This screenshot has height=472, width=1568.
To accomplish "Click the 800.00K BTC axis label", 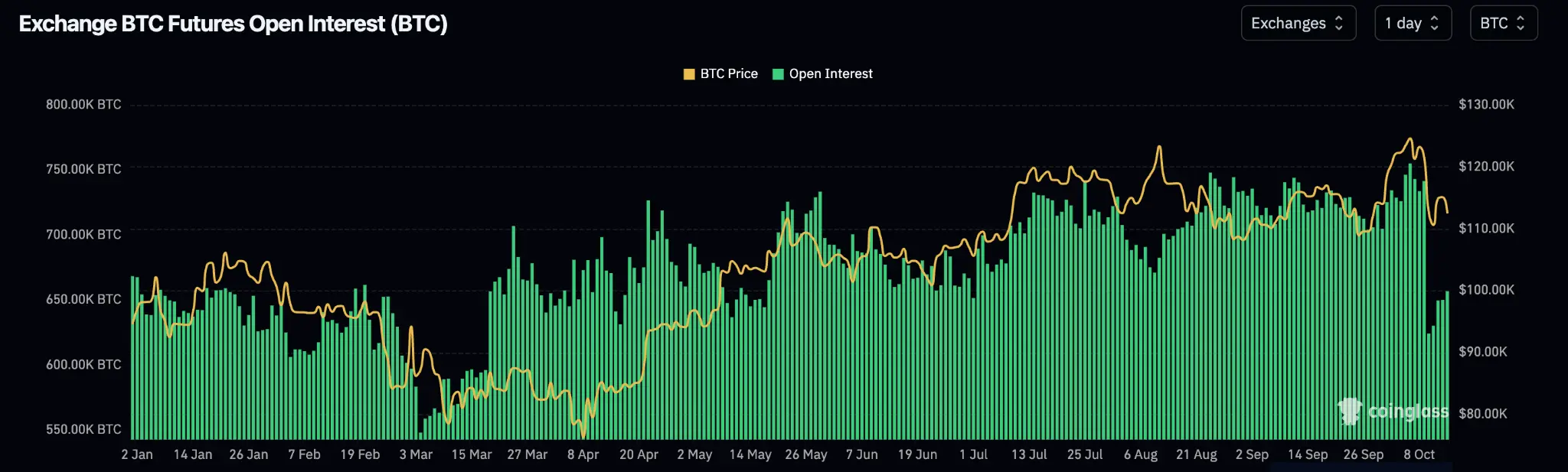I will pos(83,104).
